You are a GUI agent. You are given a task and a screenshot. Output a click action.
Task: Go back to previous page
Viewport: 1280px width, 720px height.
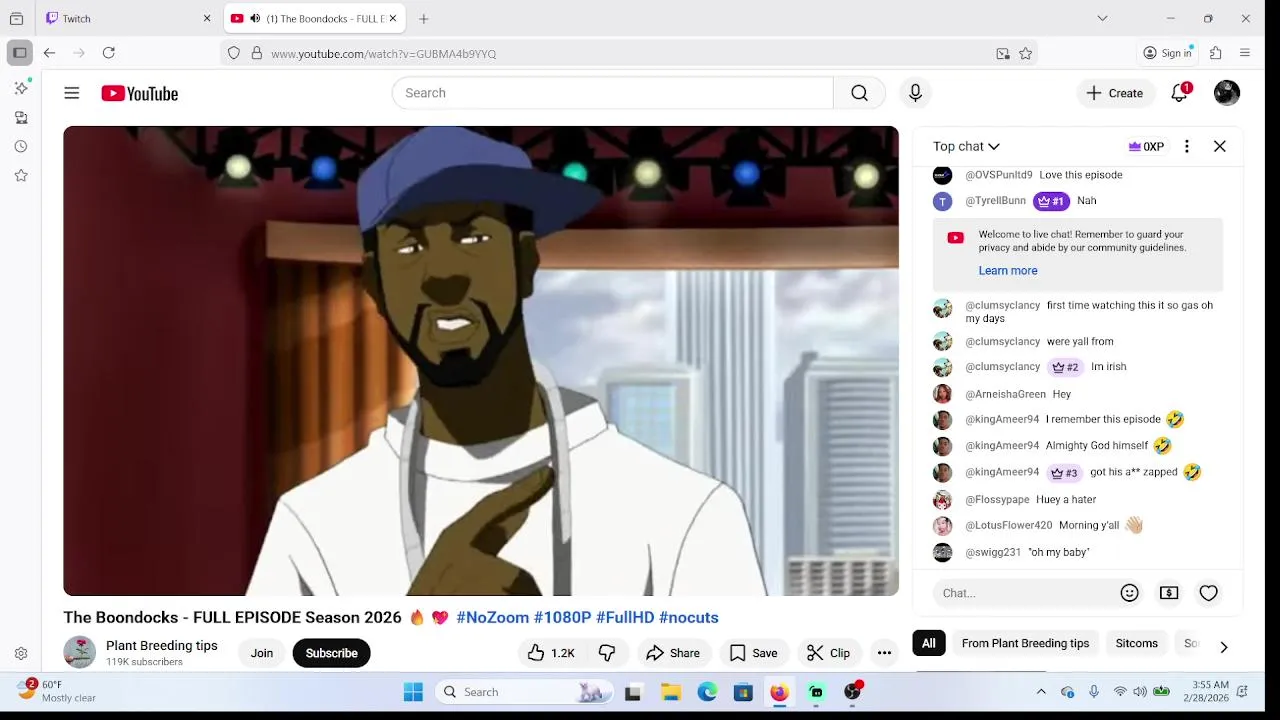[x=49, y=53]
